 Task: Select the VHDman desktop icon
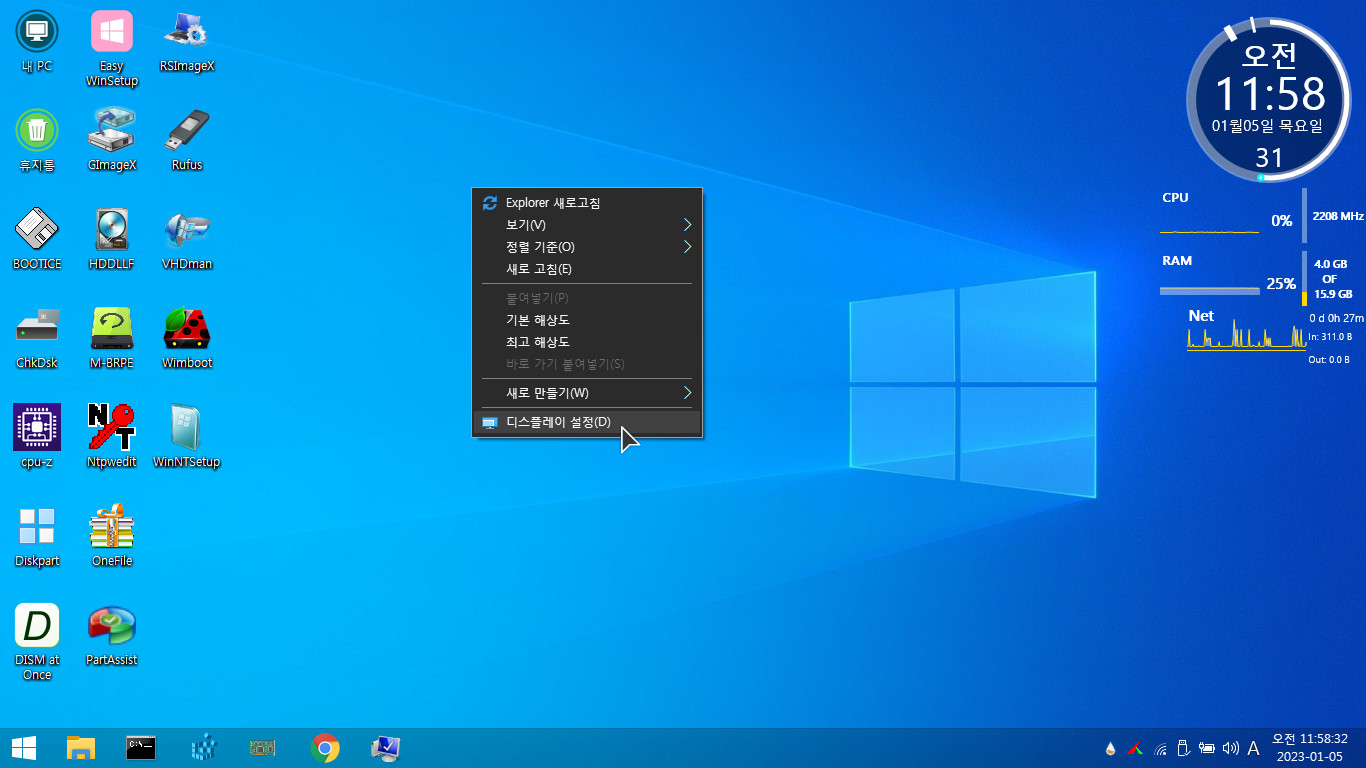187,238
